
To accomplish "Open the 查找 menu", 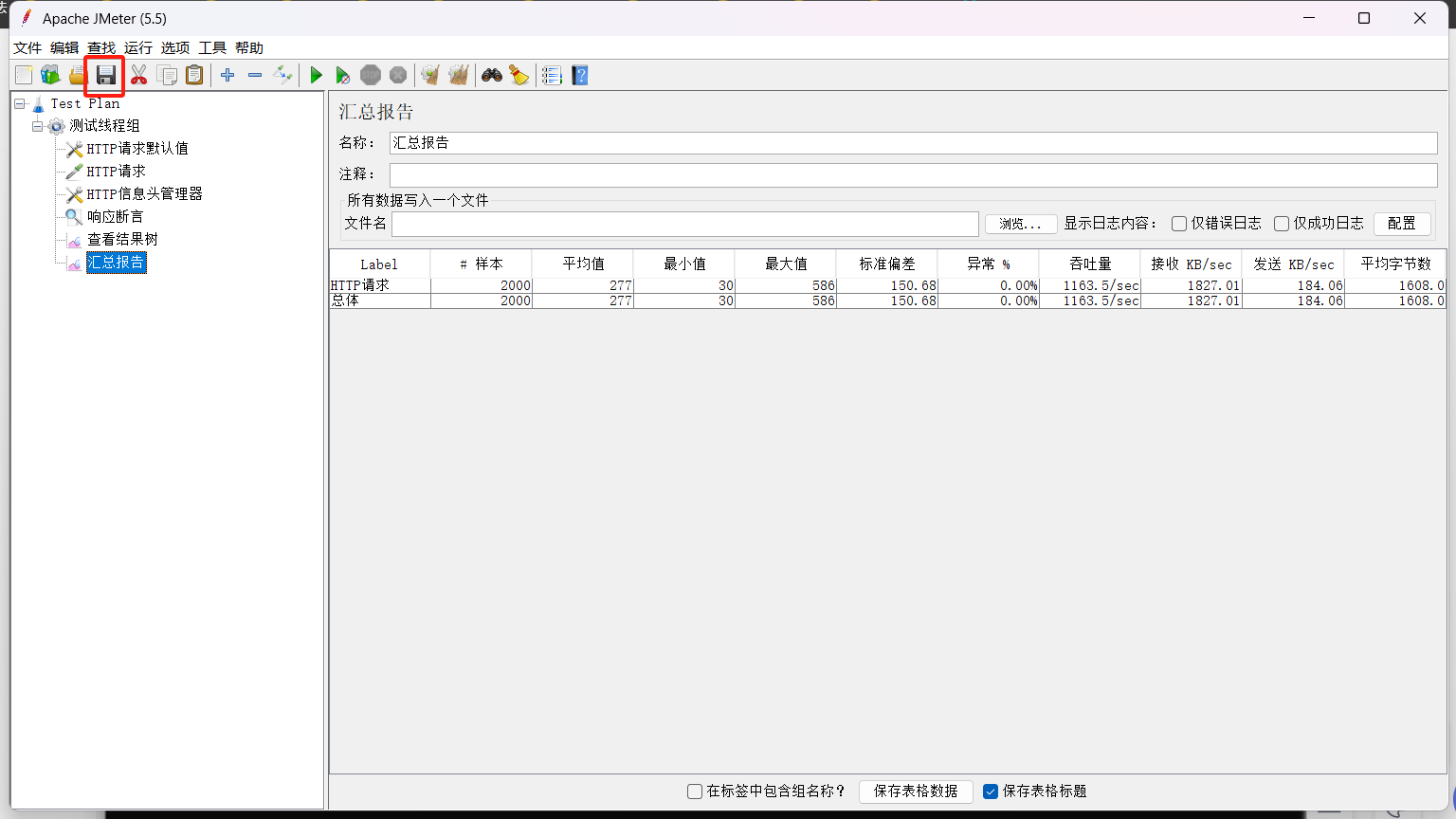I will [101, 48].
